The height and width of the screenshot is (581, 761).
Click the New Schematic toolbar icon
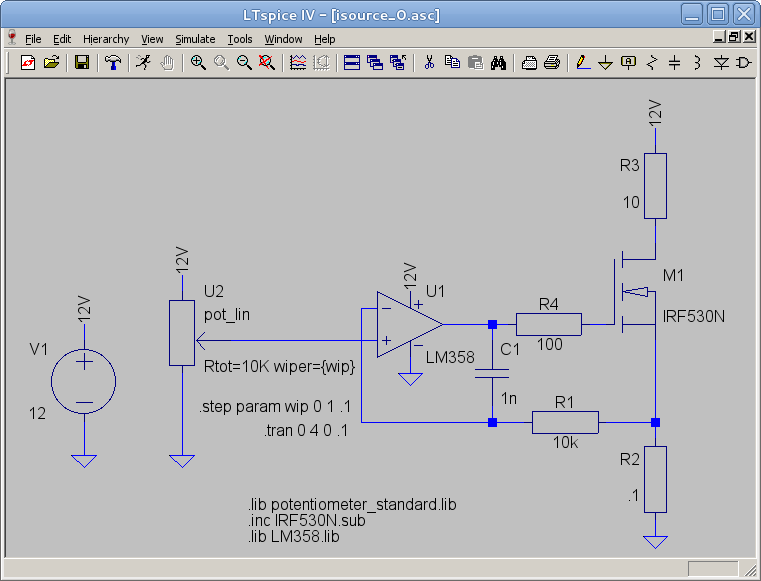point(28,63)
